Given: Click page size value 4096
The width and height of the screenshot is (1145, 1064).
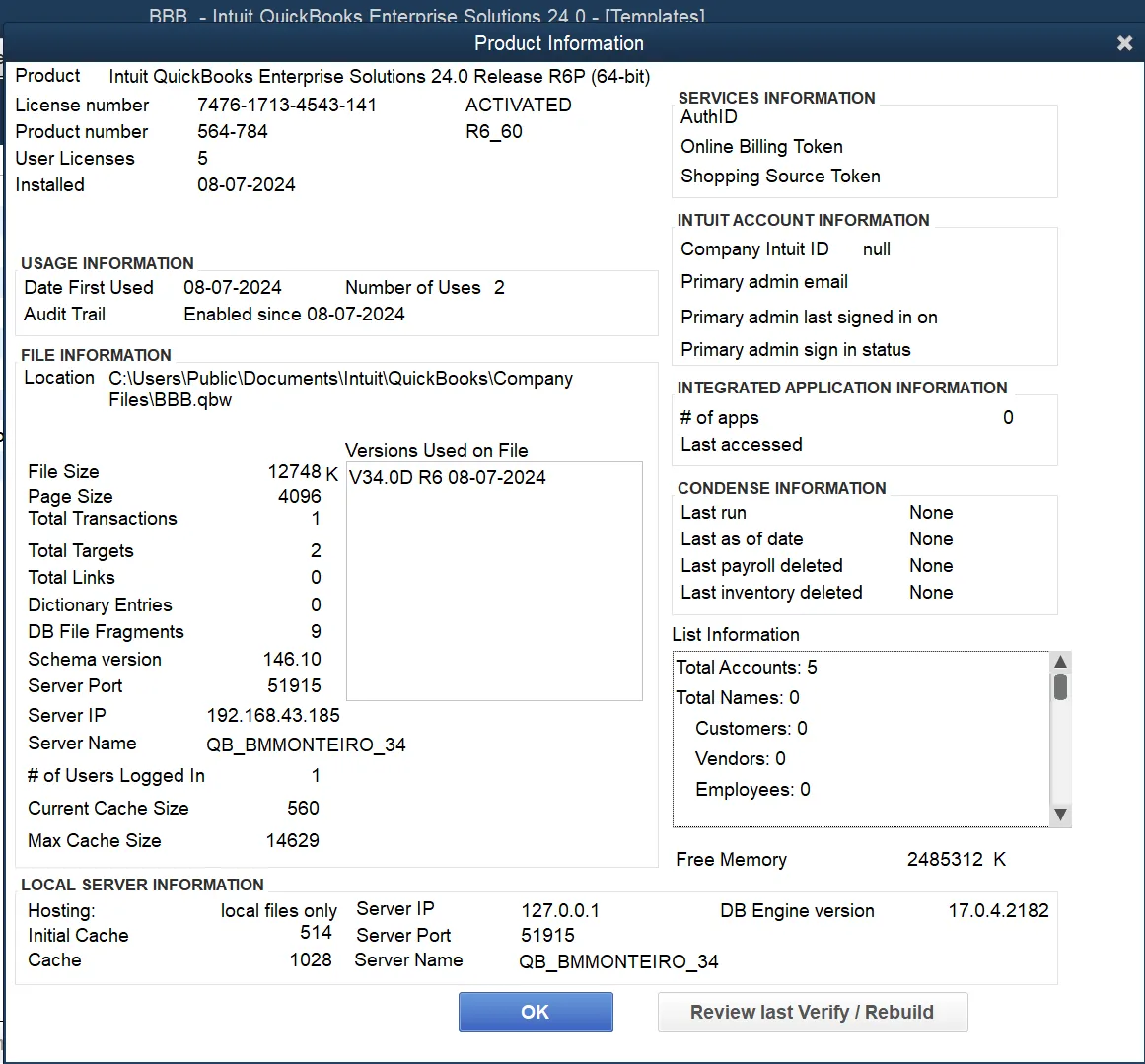Looking at the screenshot, I should (x=300, y=497).
